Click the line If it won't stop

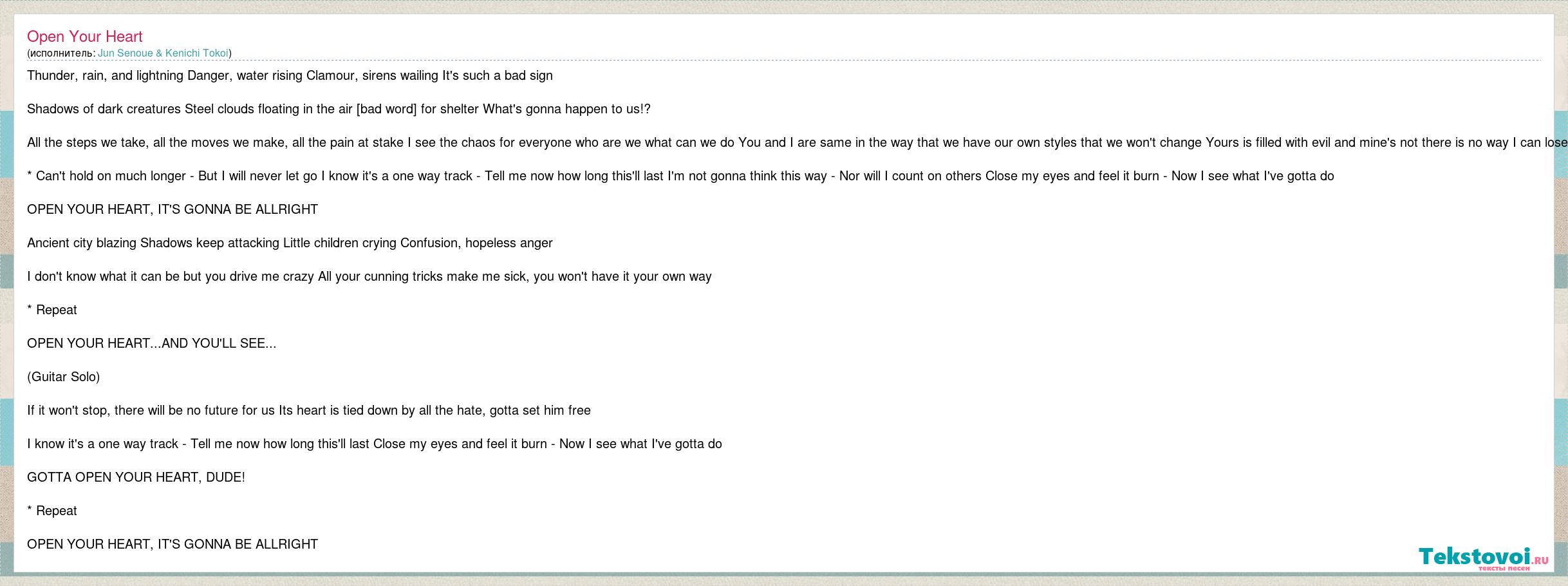pos(309,410)
